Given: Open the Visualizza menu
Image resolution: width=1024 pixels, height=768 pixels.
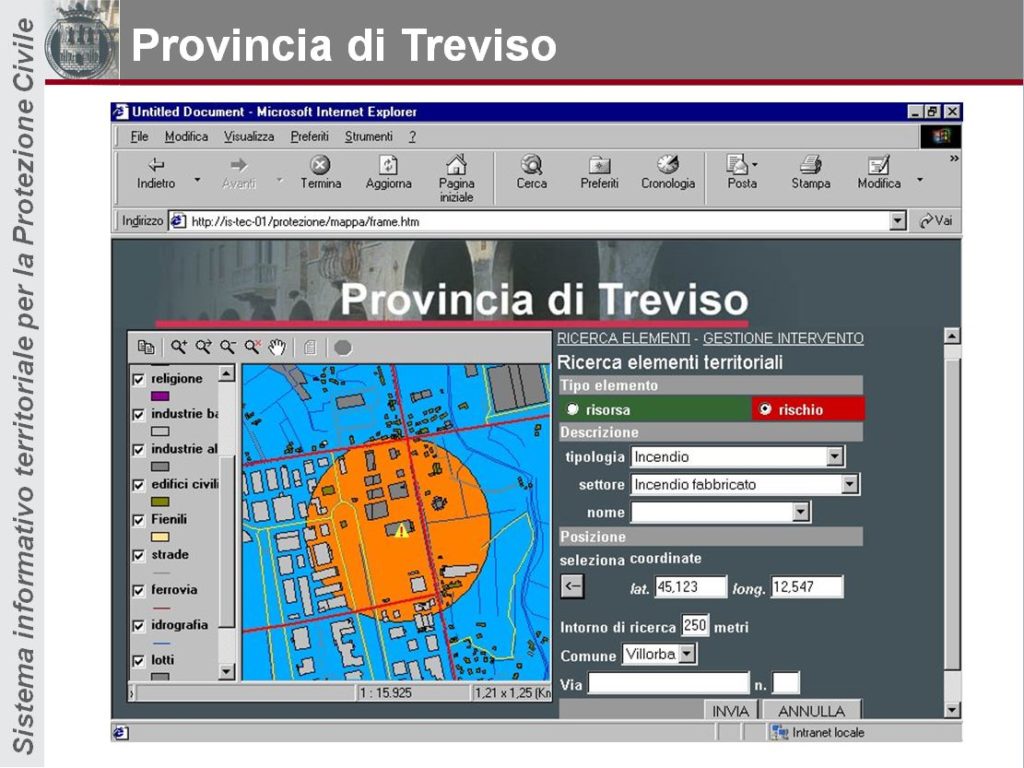Looking at the screenshot, I should click(249, 136).
